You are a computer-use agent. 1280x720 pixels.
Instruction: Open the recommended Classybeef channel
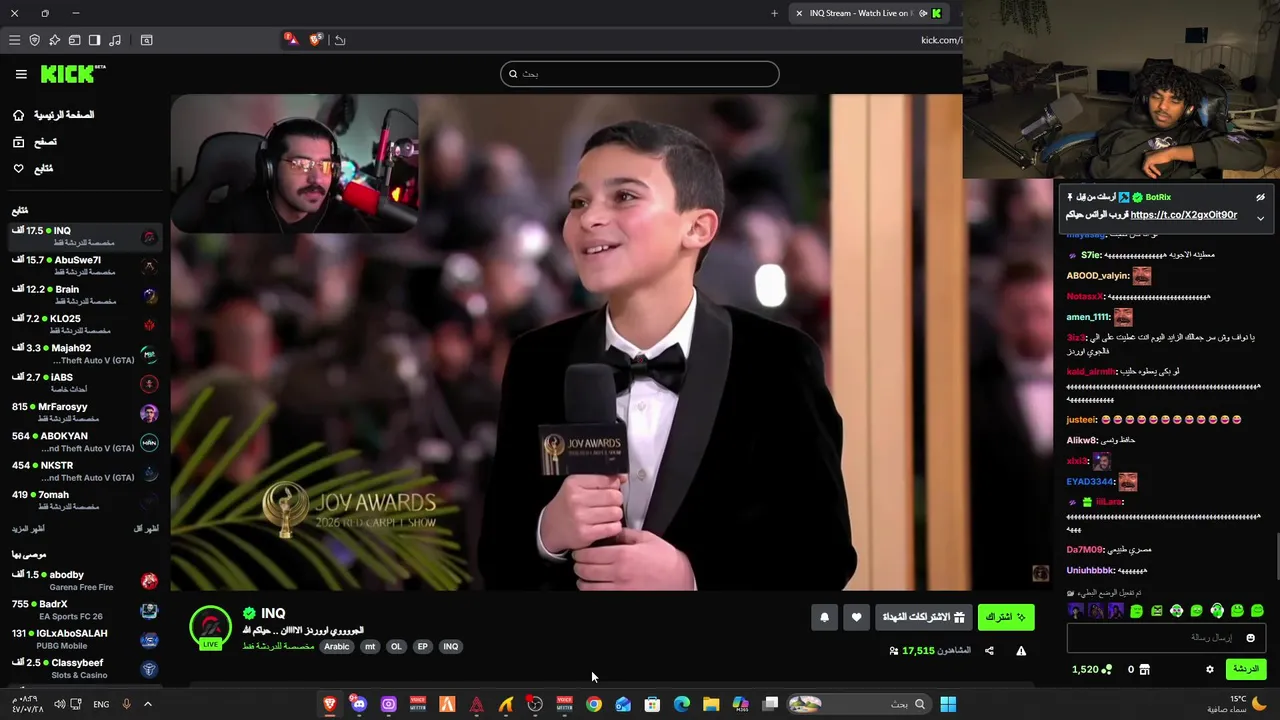(84, 668)
